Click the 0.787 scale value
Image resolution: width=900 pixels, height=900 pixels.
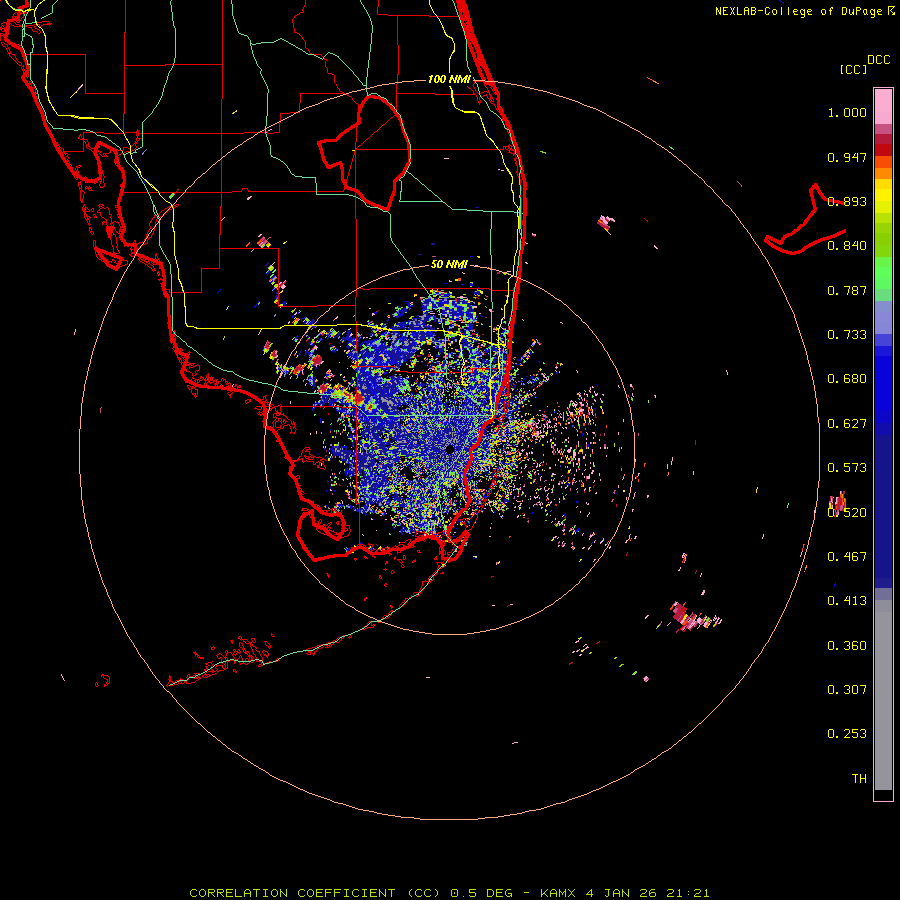(847, 290)
